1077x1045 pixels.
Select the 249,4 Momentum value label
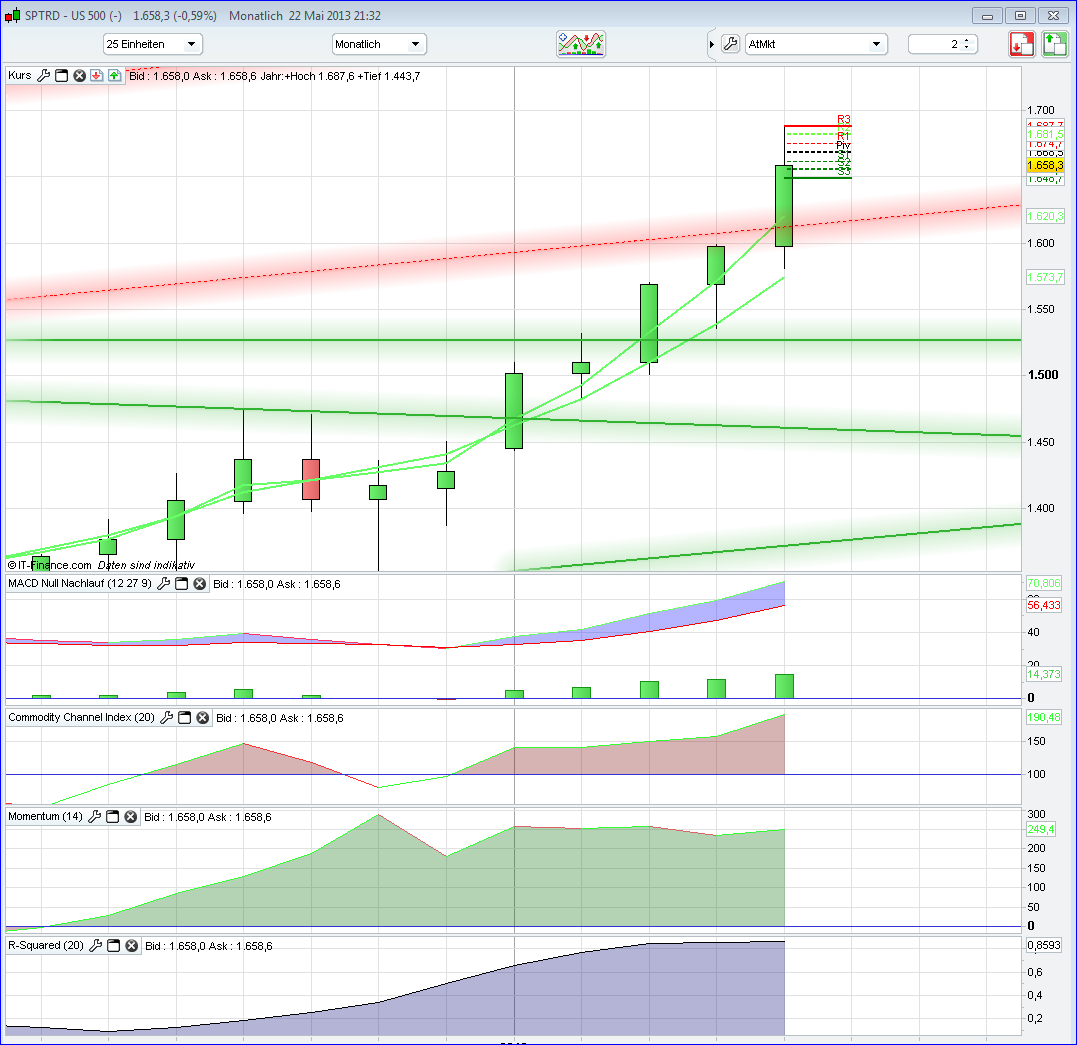[x=1041, y=830]
